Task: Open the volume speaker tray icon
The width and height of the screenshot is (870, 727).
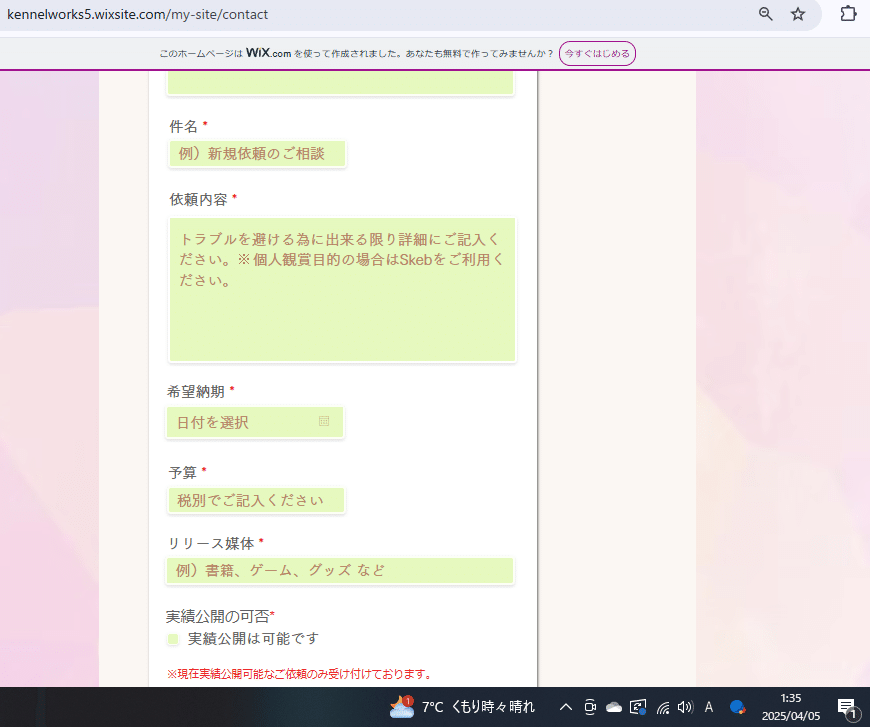Action: coord(685,707)
